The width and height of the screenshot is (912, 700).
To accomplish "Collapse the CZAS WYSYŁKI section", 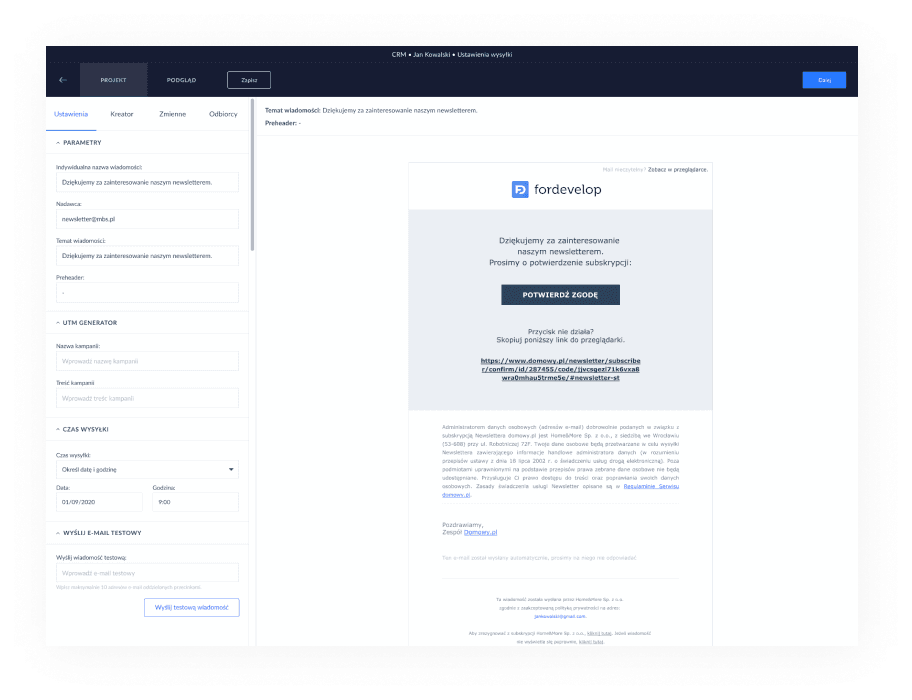I will [x=58, y=429].
